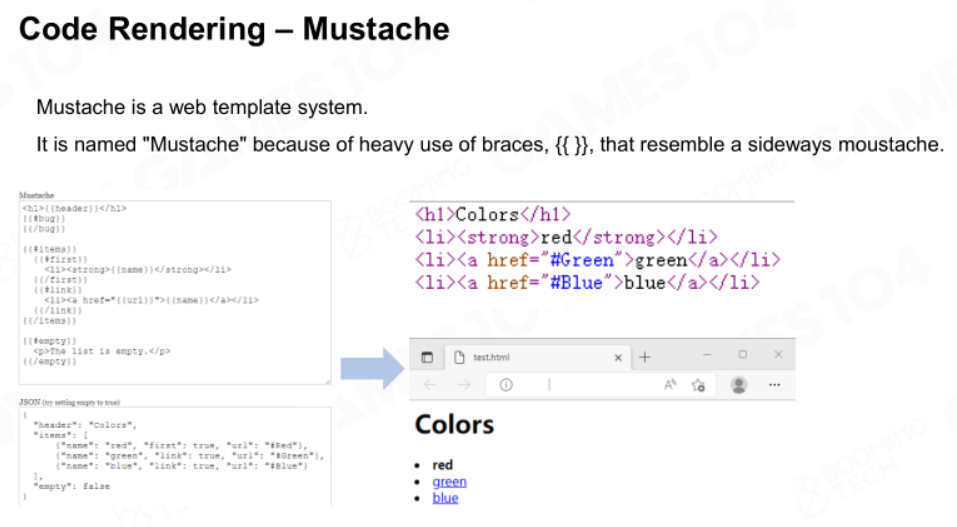This screenshot has height=527, width=957.
Task: Close the browser window
Action: 778,354
